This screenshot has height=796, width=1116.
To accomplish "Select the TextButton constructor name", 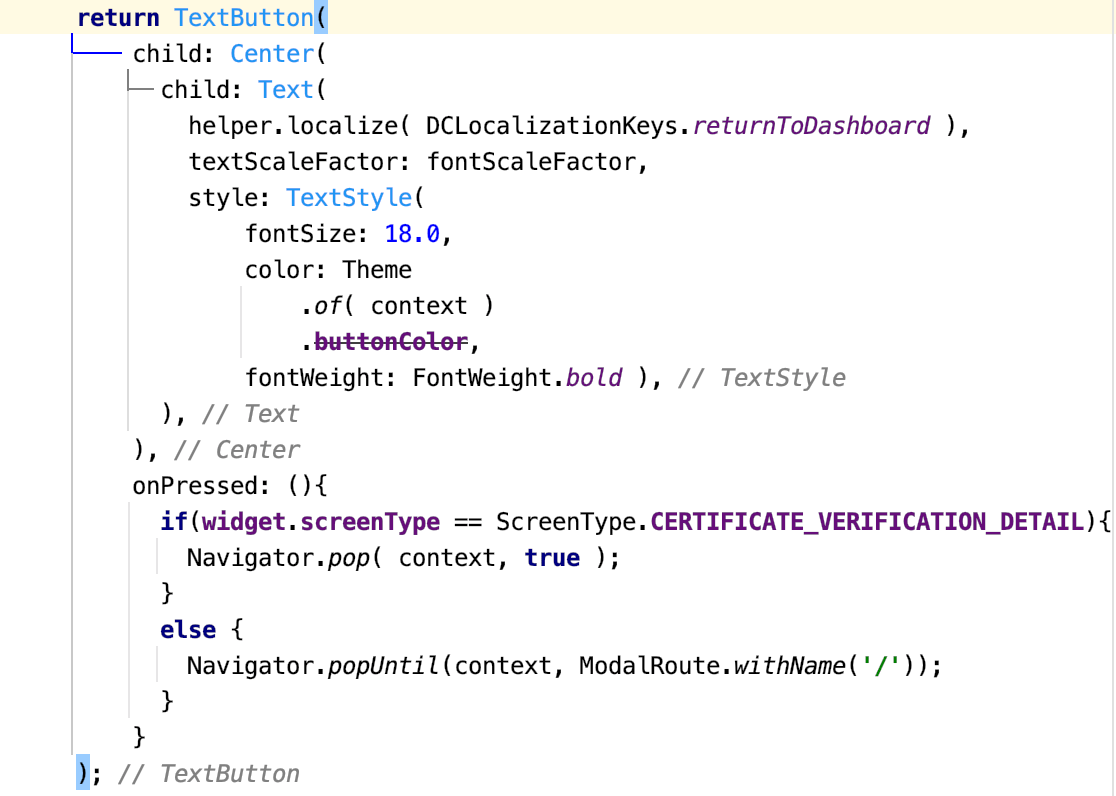I will 245,17.
